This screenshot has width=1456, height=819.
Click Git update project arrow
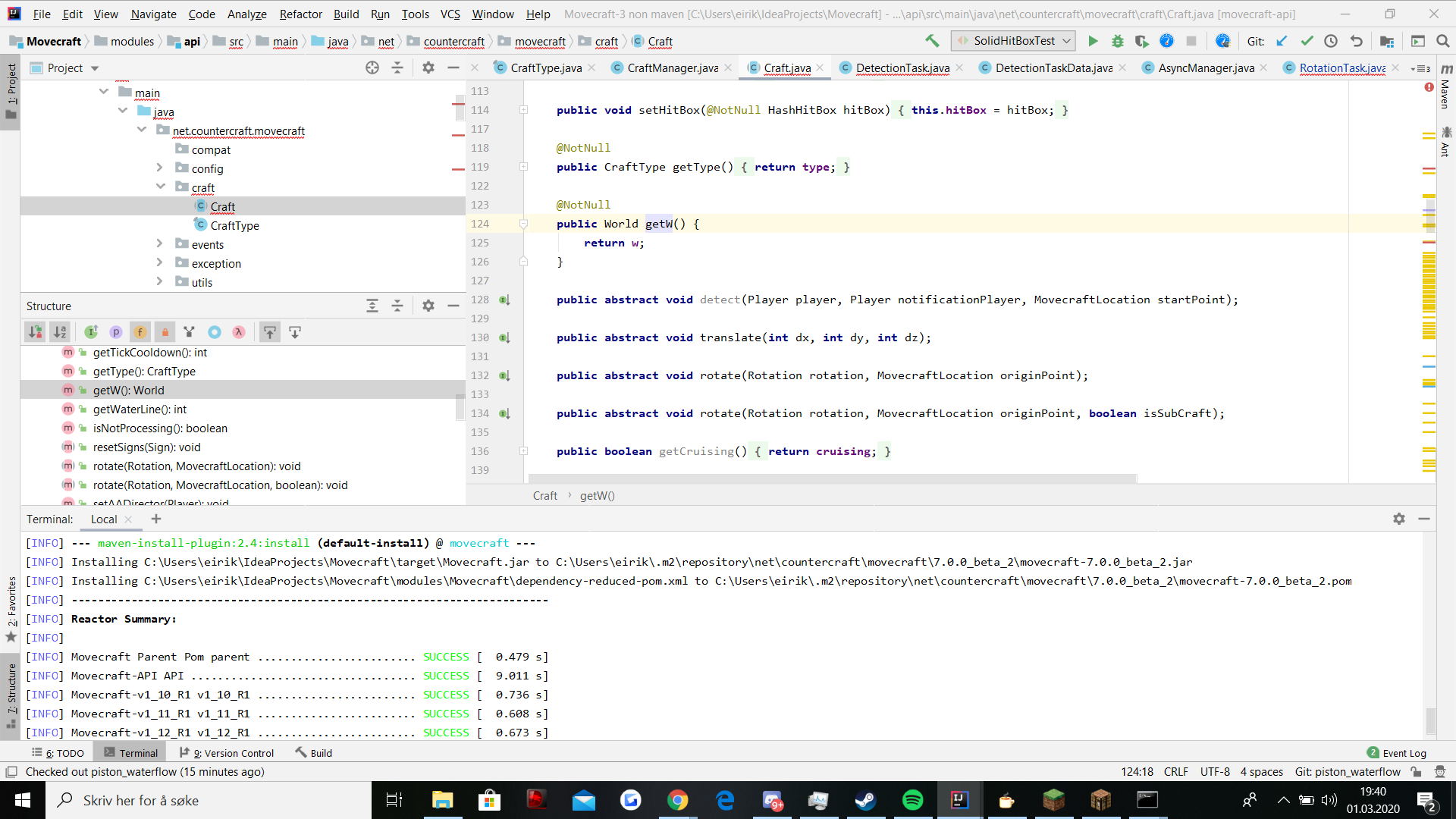coord(1282,41)
